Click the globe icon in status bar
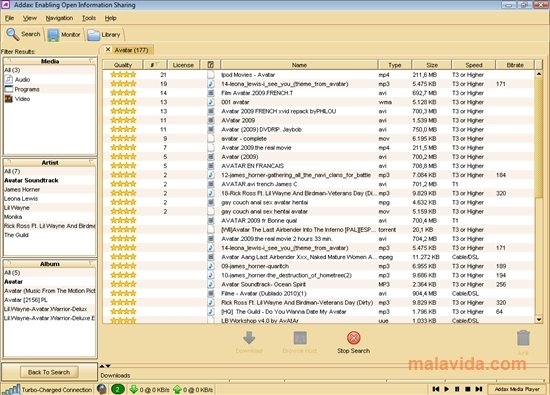This screenshot has height=395, width=550. [x=102, y=389]
